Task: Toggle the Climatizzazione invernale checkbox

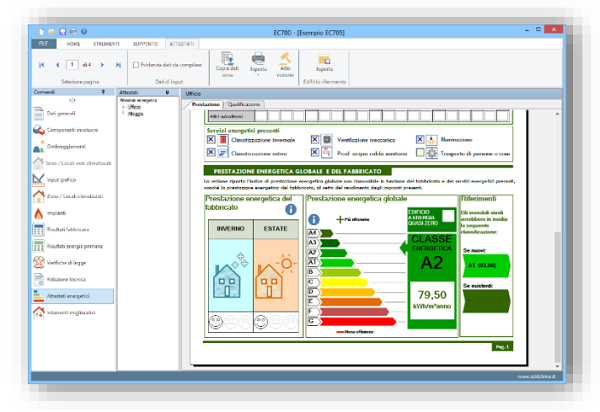Action: tap(210, 140)
